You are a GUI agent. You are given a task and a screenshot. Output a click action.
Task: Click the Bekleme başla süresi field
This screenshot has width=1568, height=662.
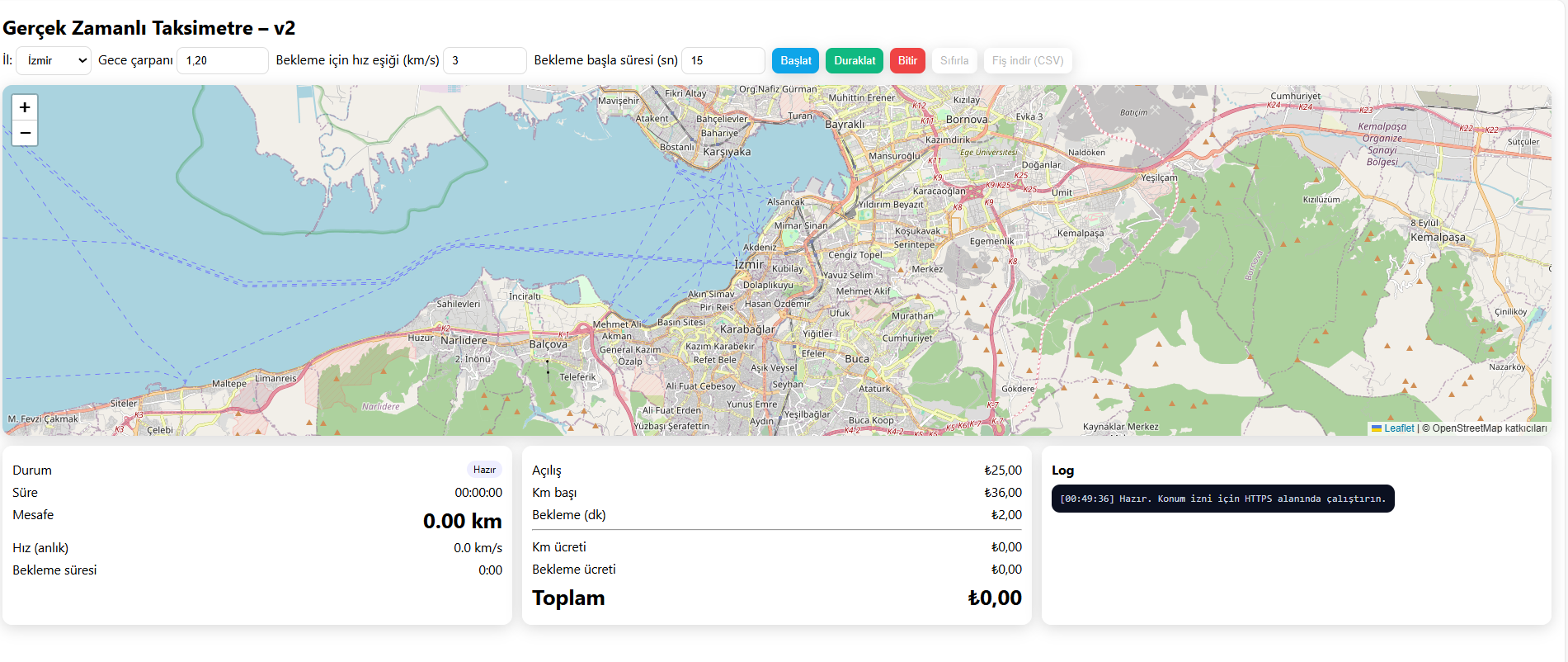click(x=723, y=60)
